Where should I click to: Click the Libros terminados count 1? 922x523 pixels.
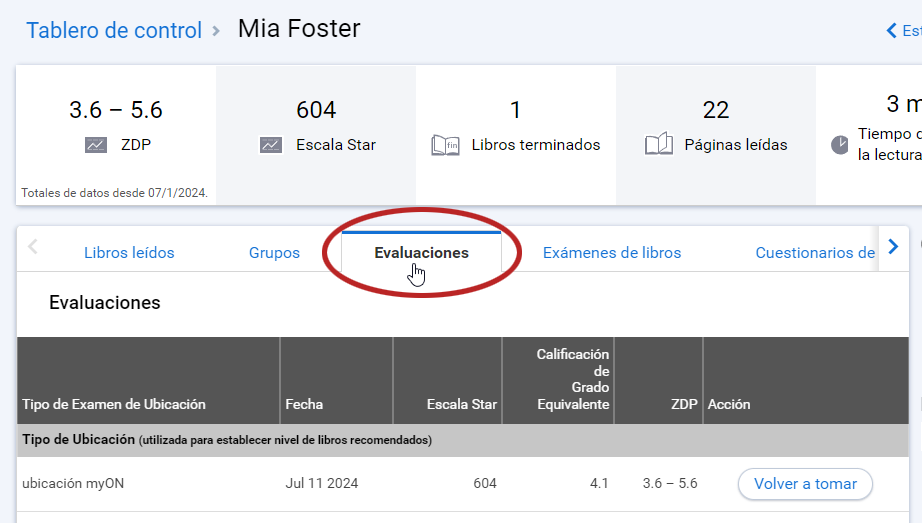point(515,110)
